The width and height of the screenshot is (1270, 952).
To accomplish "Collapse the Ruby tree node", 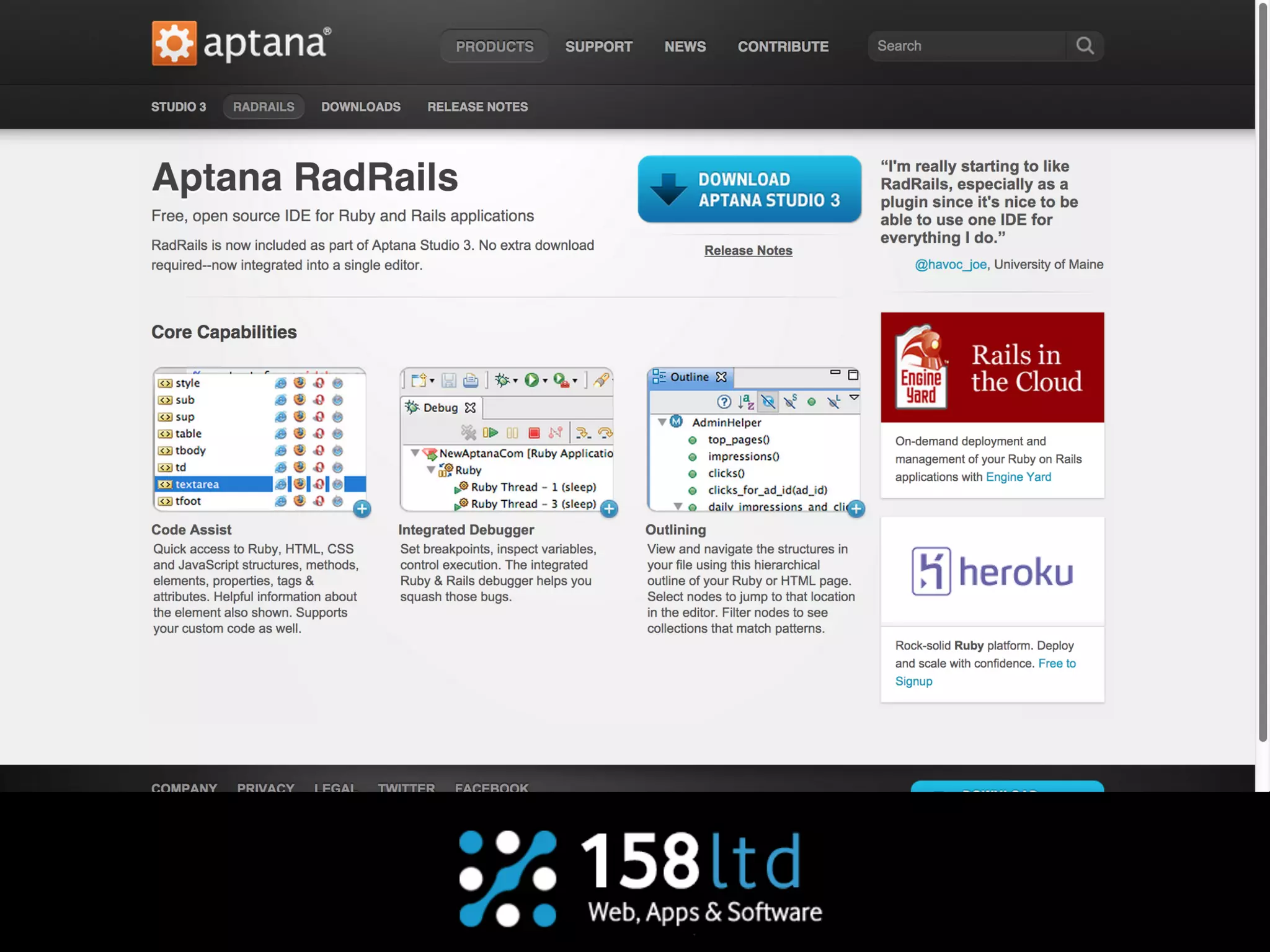I will coord(430,470).
